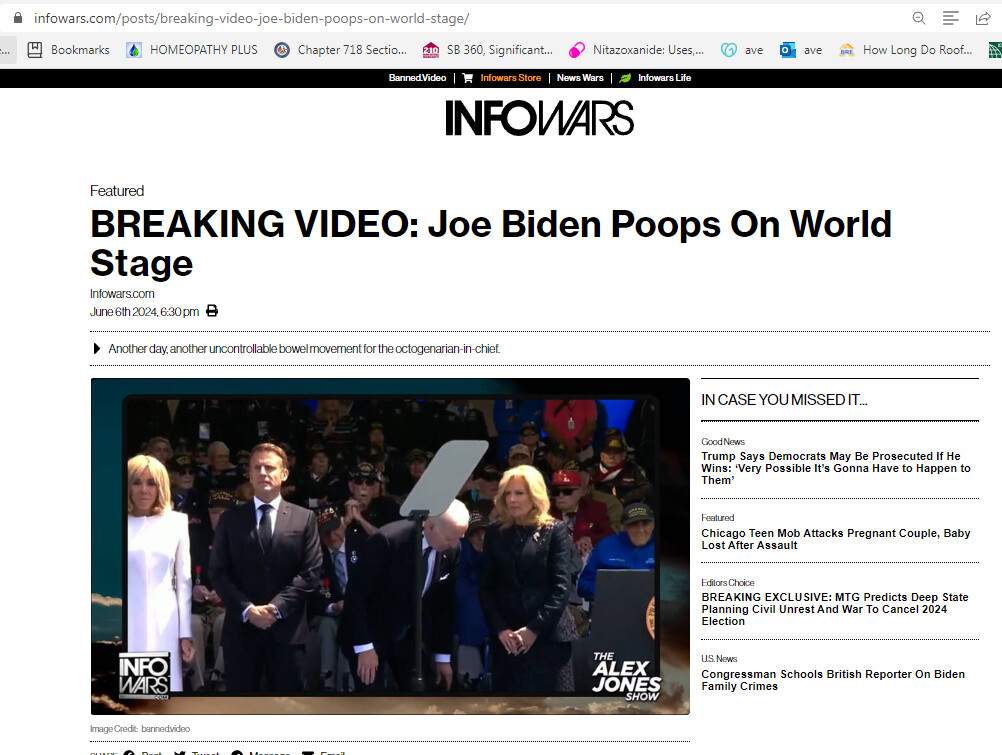This screenshot has width=1002, height=755.
Task: Open the first ave bookmark with teal icon
Action: (742, 50)
